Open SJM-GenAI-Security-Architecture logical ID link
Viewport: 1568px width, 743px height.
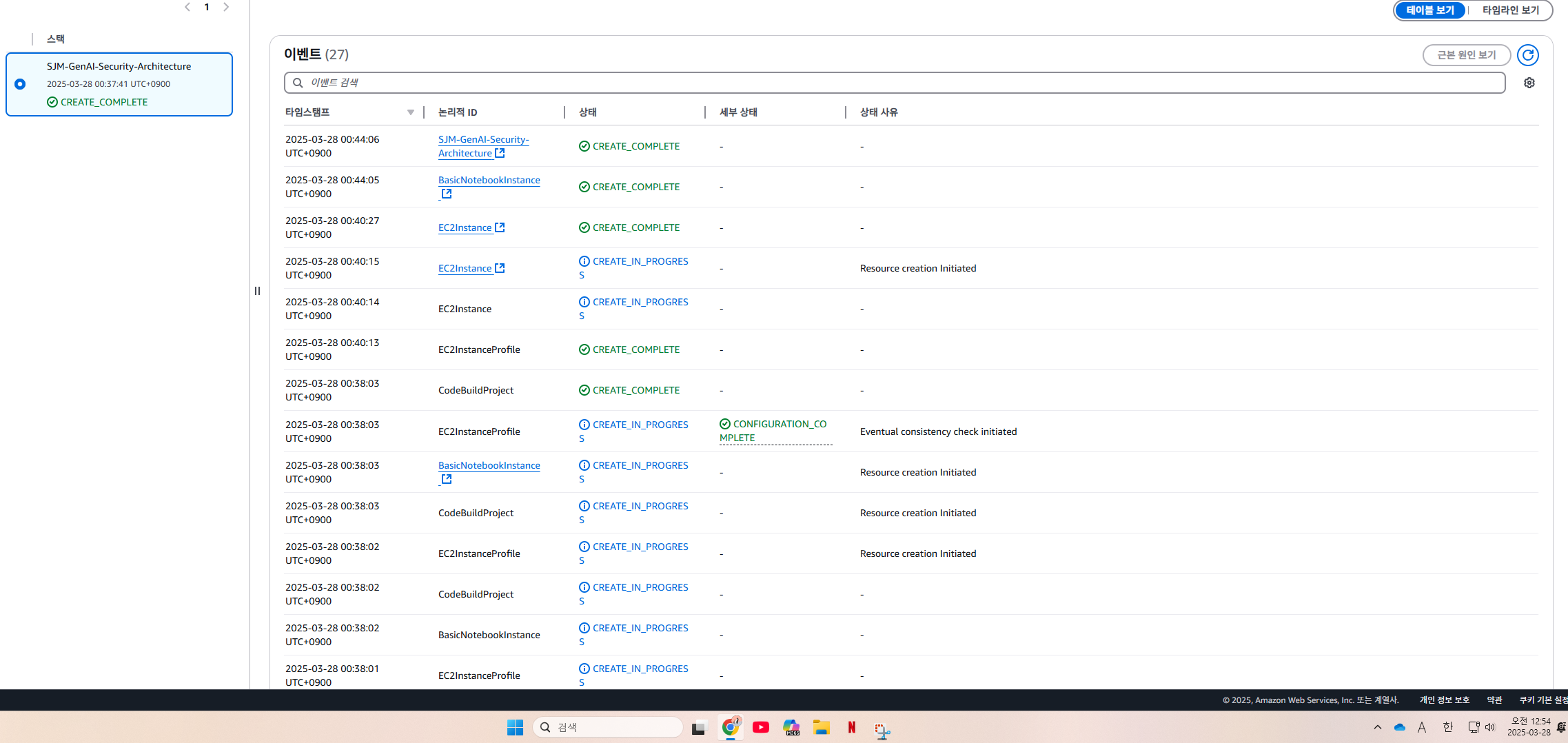coord(484,146)
